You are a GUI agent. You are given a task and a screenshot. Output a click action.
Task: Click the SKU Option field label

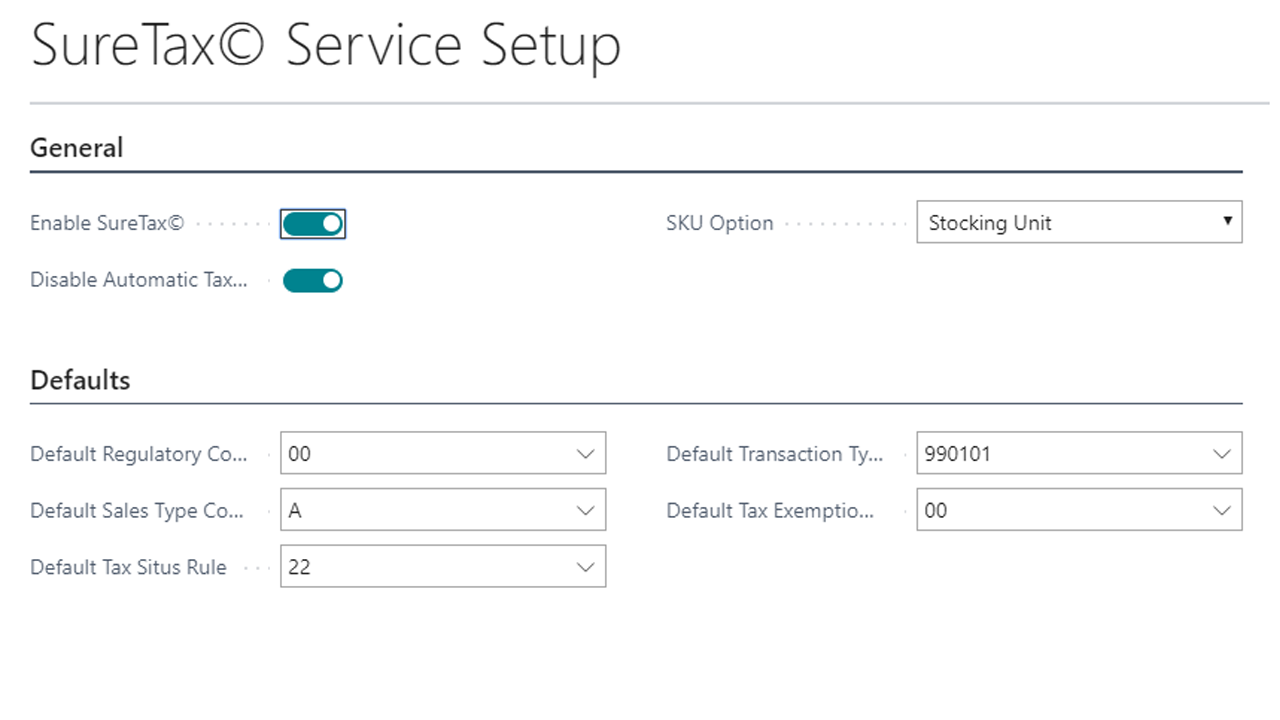click(x=719, y=224)
